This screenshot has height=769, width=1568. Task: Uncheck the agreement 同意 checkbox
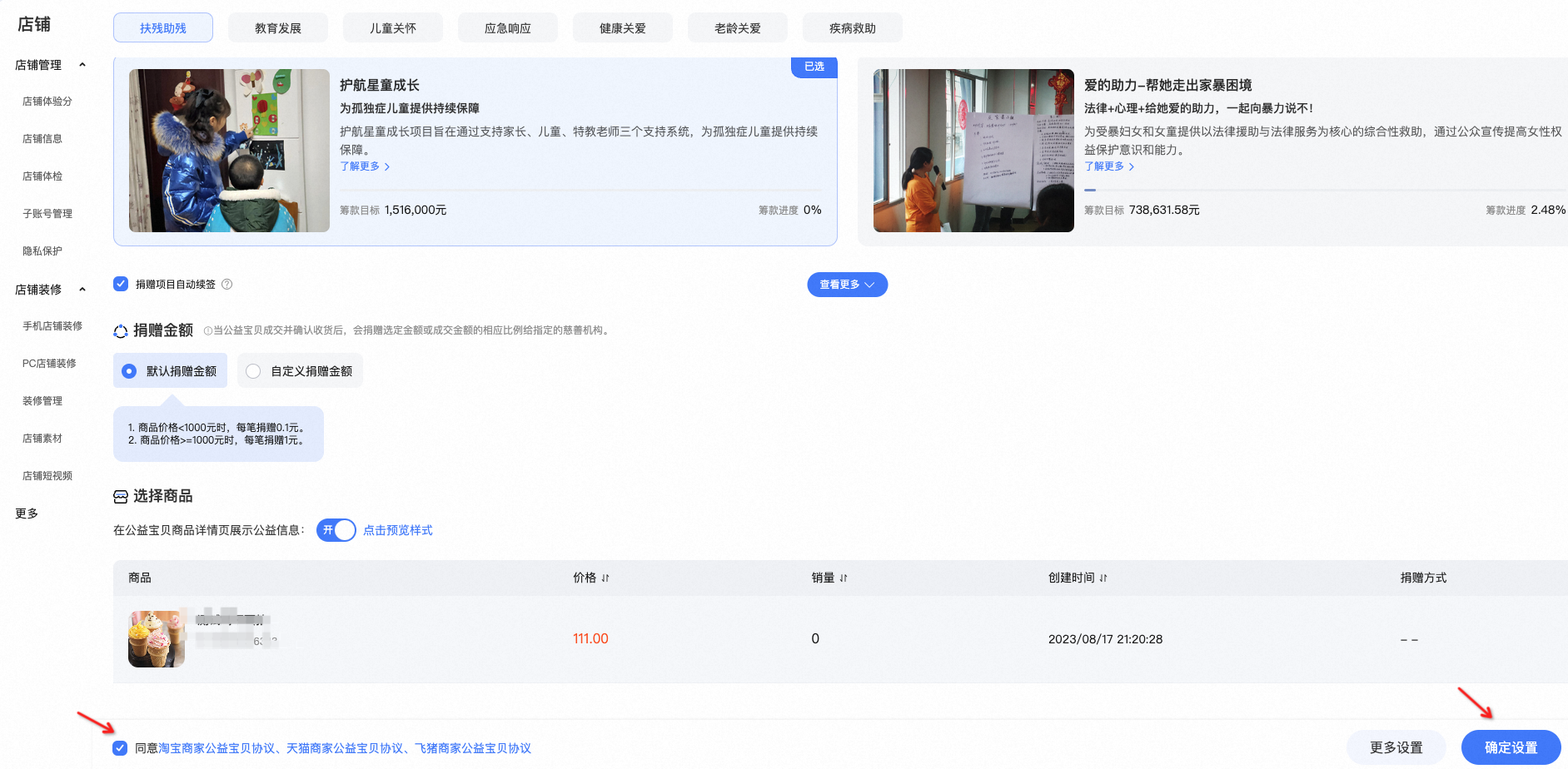pos(120,748)
